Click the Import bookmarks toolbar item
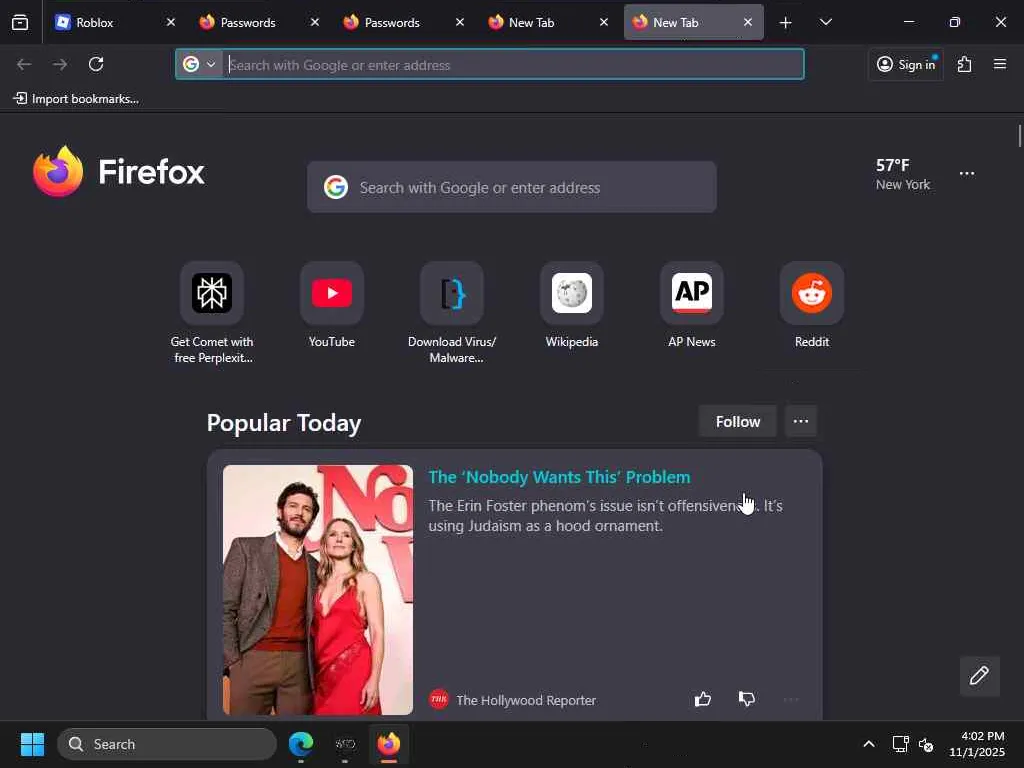This screenshot has width=1024, height=768. (76, 99)
